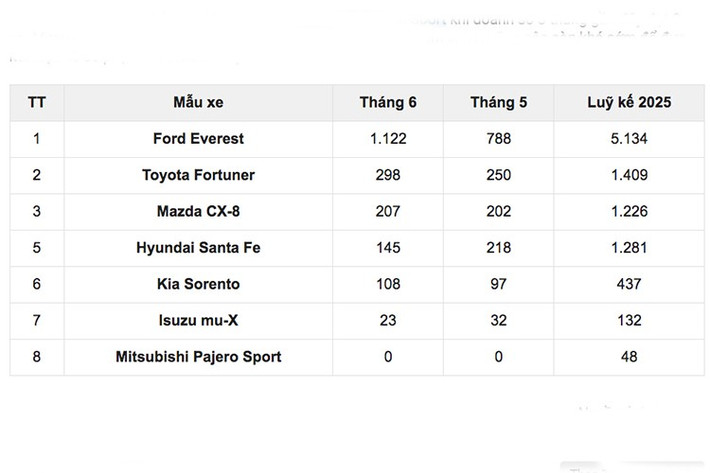The image size is (710, 473).
Task: Click the 218 value for Hyundai Santa Fe
Action: point(498,247)
